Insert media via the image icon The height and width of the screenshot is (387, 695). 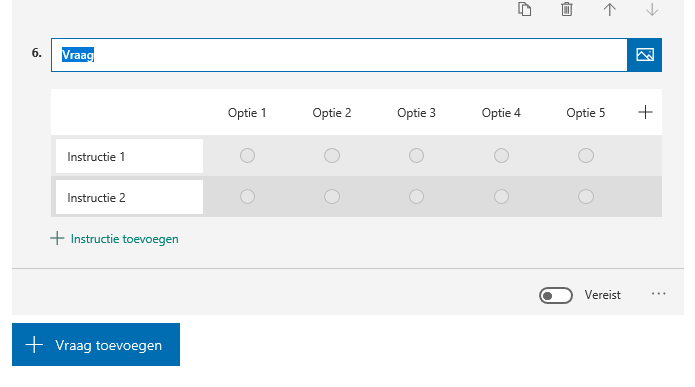[x=644, y=55]
